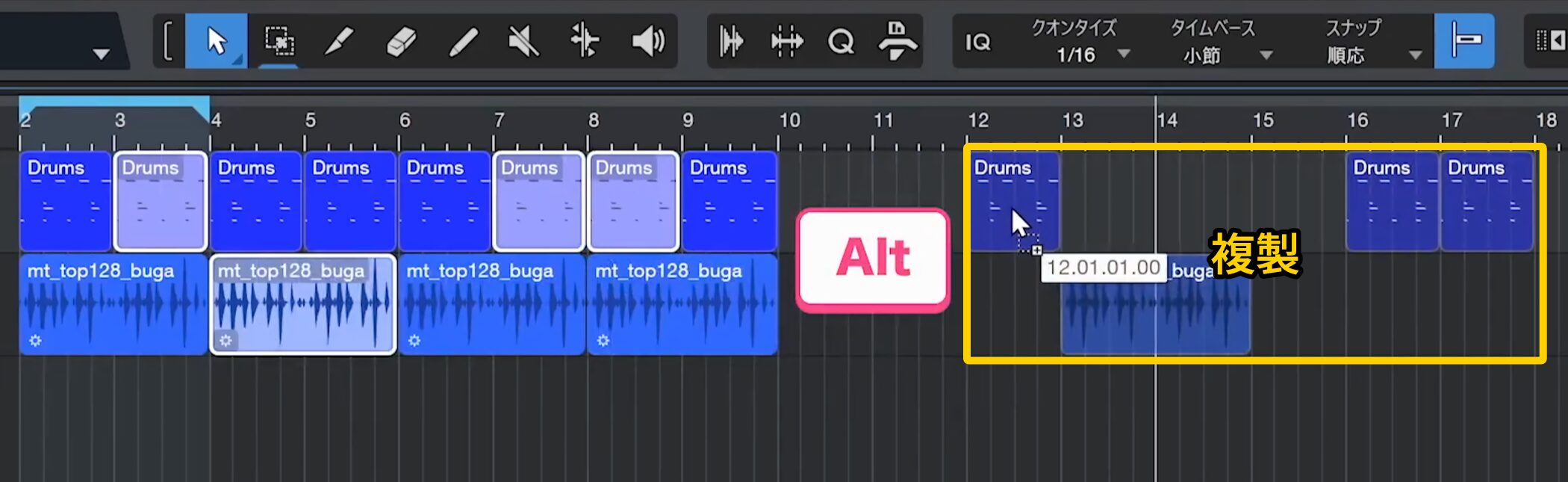Enable the Listen speaker tool

647,41
